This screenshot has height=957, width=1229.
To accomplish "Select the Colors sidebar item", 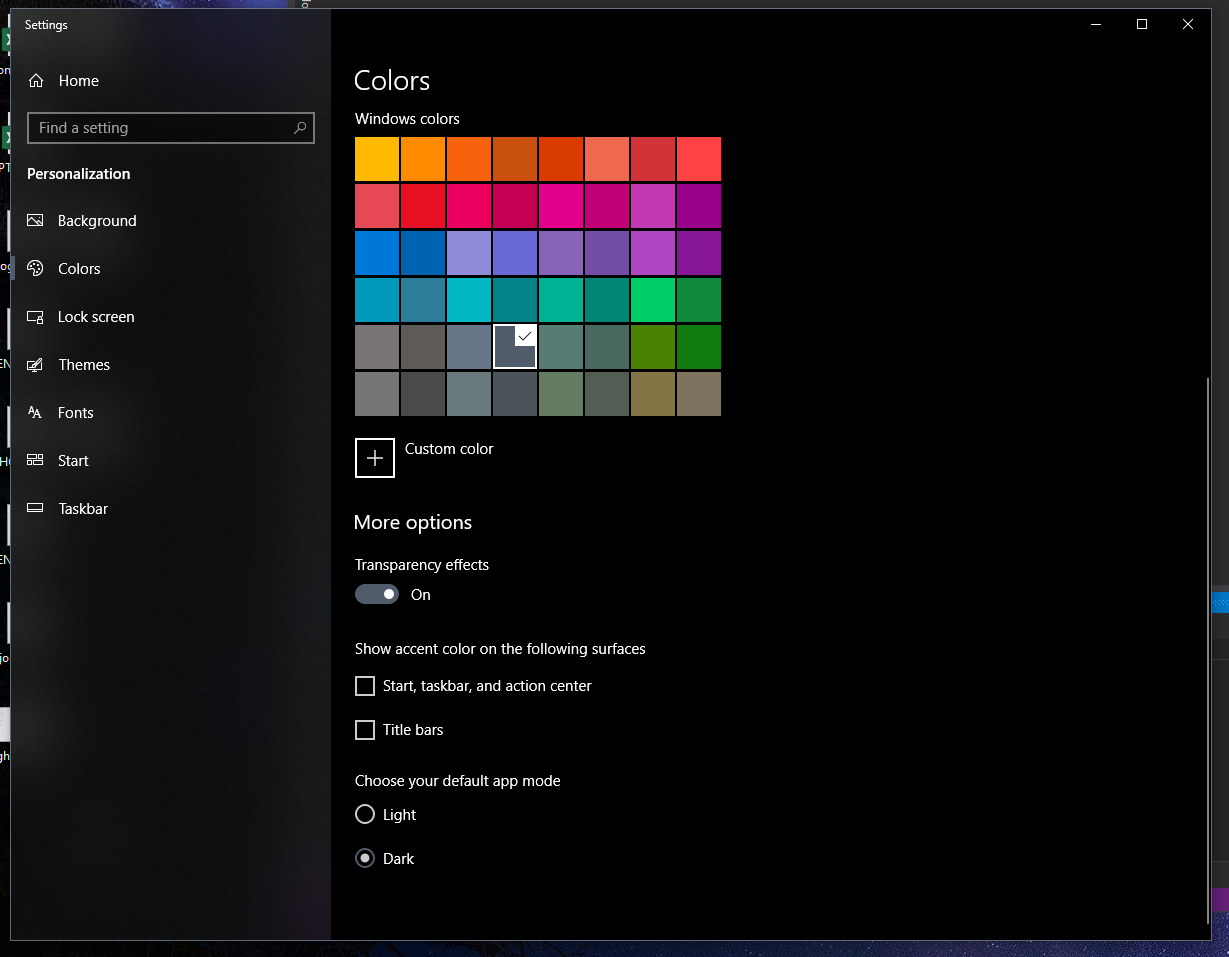I will [81, 268].
